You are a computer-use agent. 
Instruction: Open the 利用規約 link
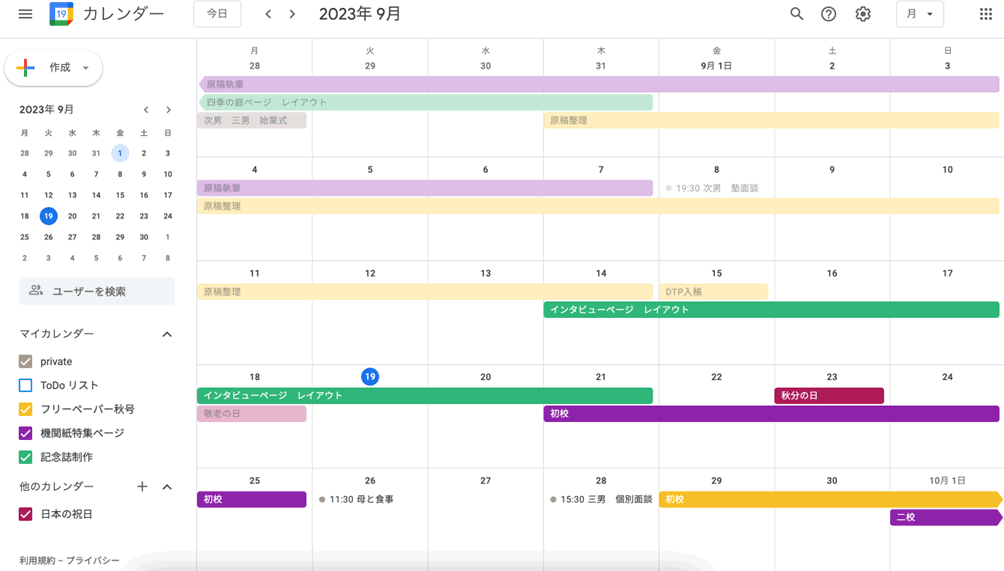click(x=39, y=560)
